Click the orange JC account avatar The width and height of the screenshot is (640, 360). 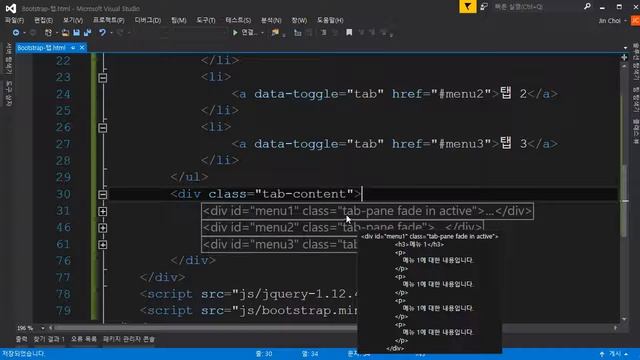tap(636, 20)
